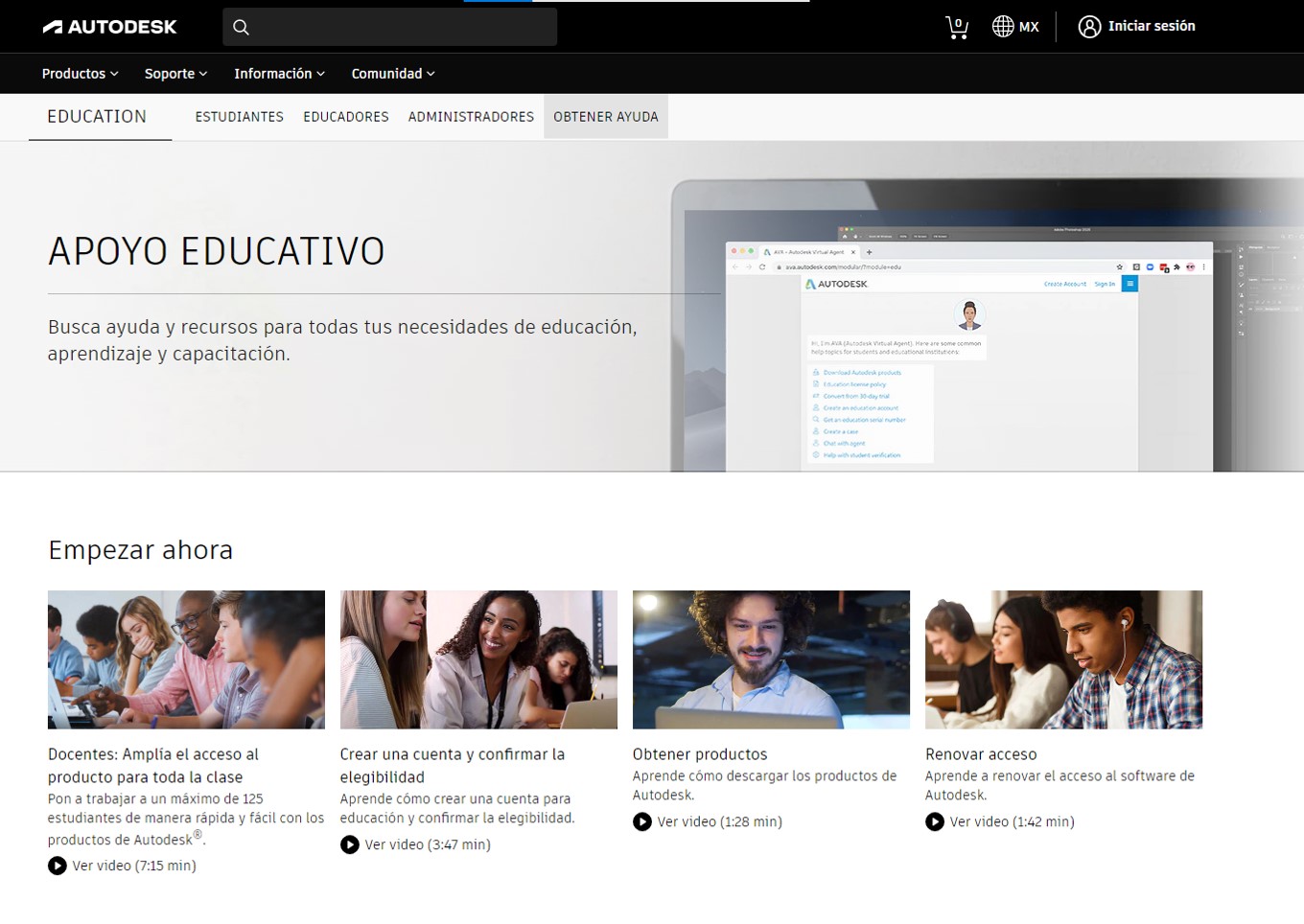Viewport: 1304px width, 924px height.
Task: Open the 'Renovar acceso' title link
Action: click(x=981, y=754)
